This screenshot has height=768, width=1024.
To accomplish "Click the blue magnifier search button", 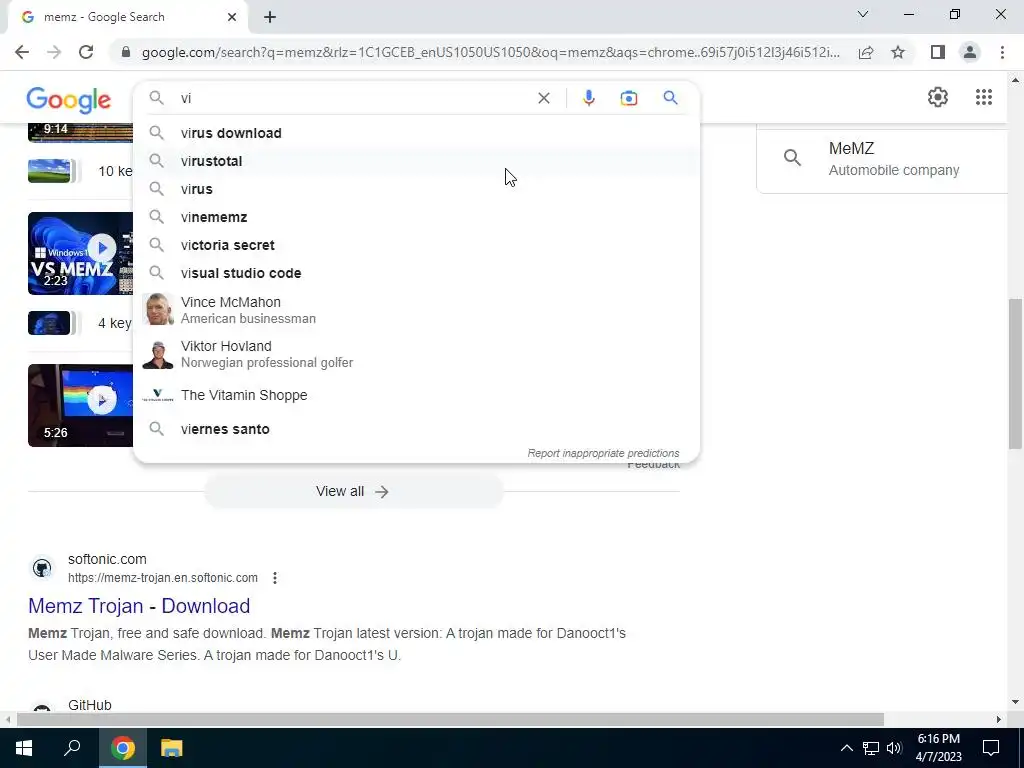I will click(670, 98).
